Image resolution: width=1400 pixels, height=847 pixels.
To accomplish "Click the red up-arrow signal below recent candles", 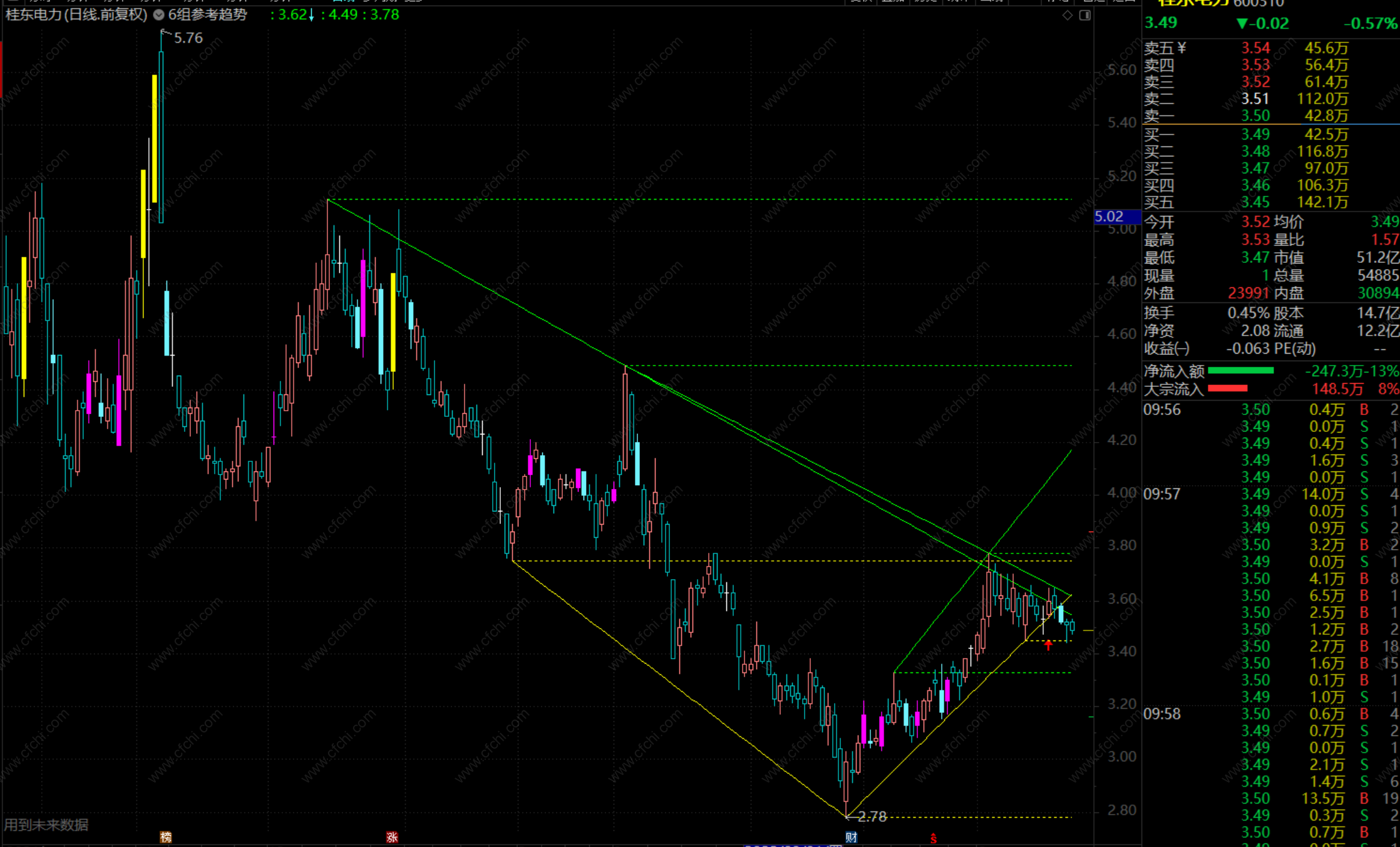I will pos(1048,645).
